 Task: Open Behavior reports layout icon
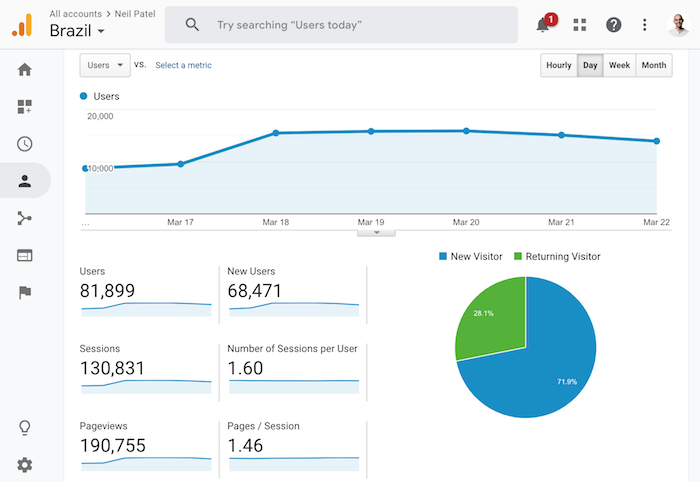click(x=25, y=255)
